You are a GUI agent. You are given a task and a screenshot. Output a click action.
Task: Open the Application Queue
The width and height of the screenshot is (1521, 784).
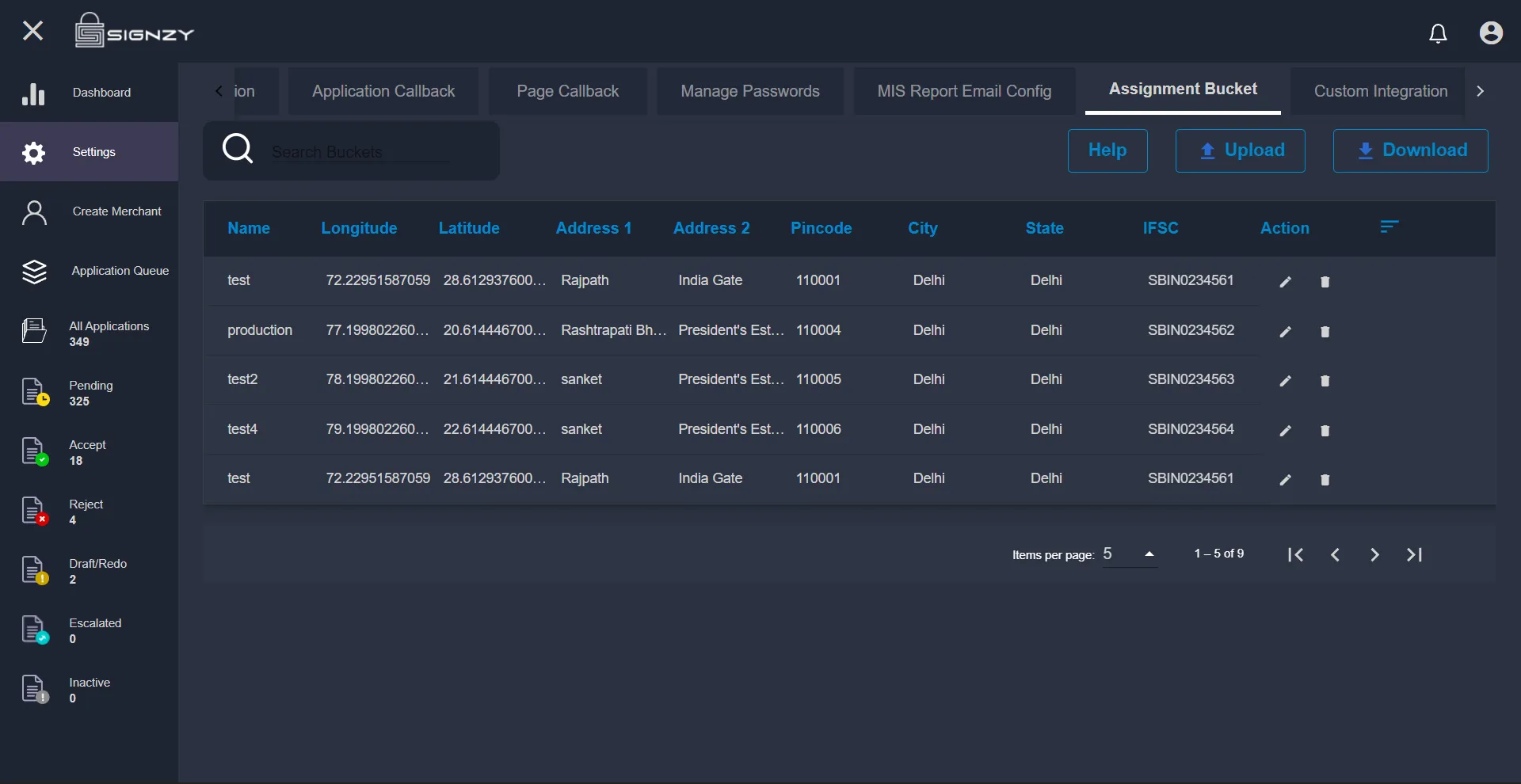point(89,271)
